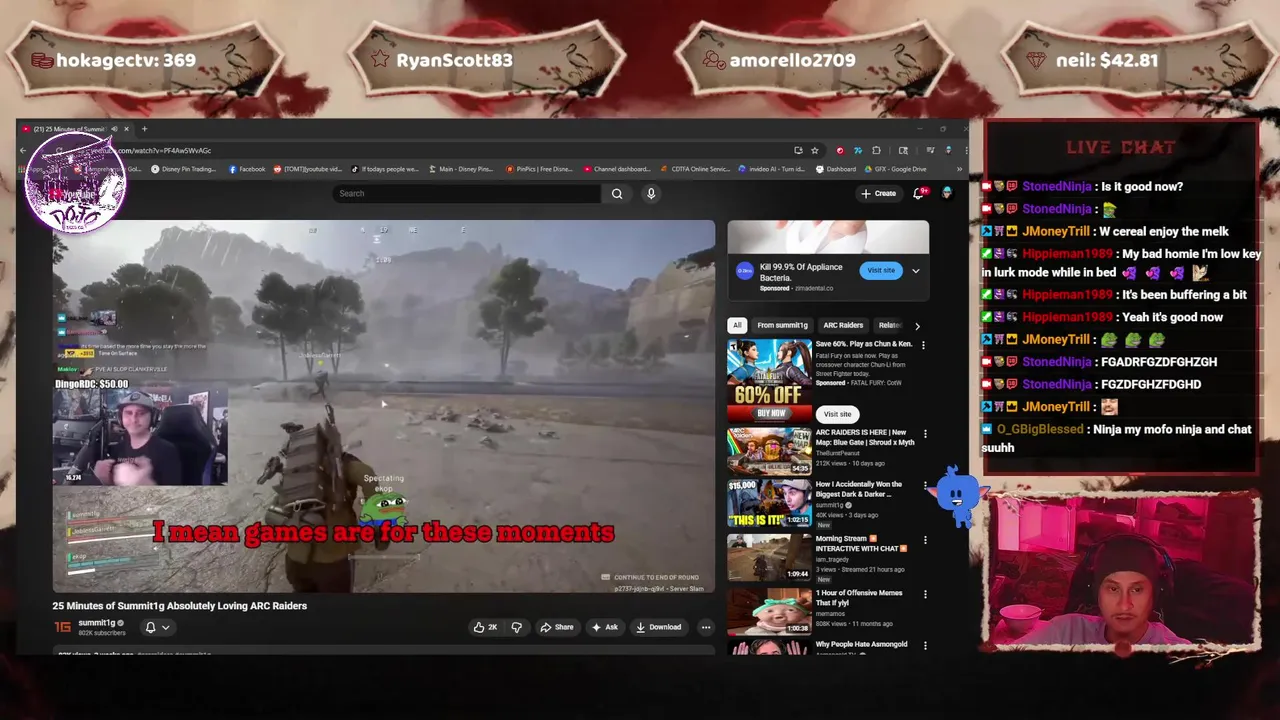Go back with browser back arrow

23,150
